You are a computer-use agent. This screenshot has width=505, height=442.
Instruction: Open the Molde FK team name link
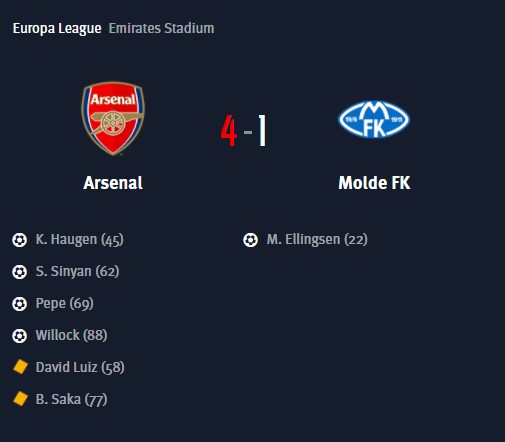click(374, 183)
